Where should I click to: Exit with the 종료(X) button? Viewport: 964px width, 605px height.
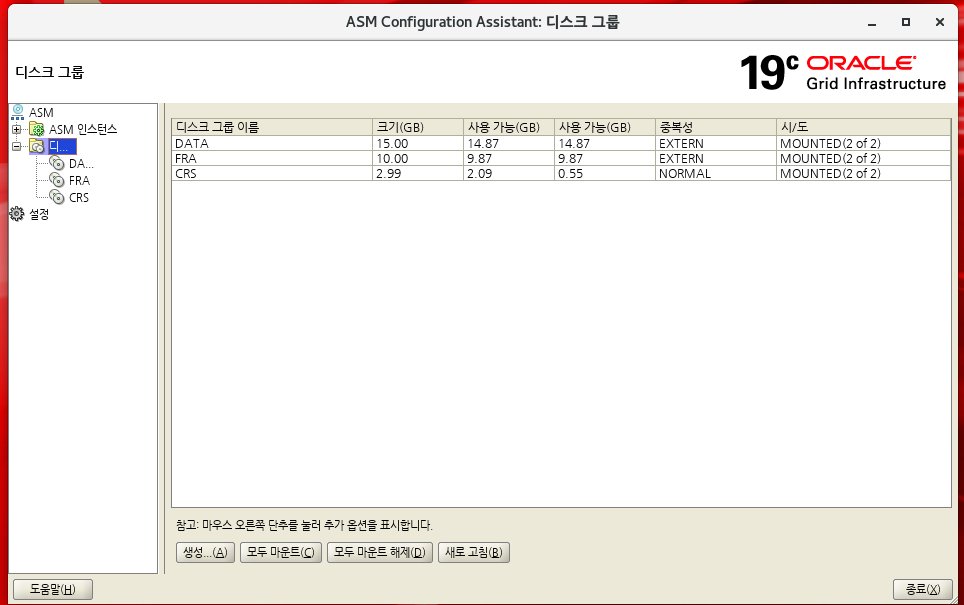click(x=923, y=589)
